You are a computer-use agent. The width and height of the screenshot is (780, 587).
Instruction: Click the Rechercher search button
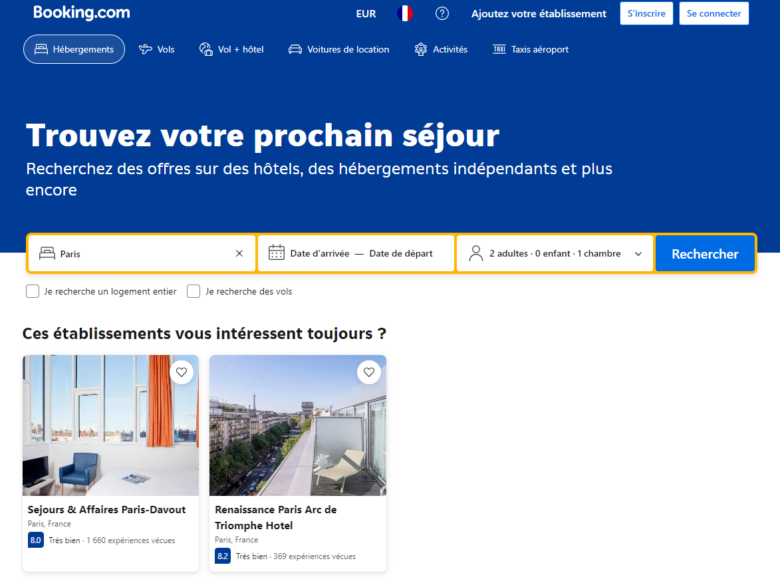click(x=705, y=254)
